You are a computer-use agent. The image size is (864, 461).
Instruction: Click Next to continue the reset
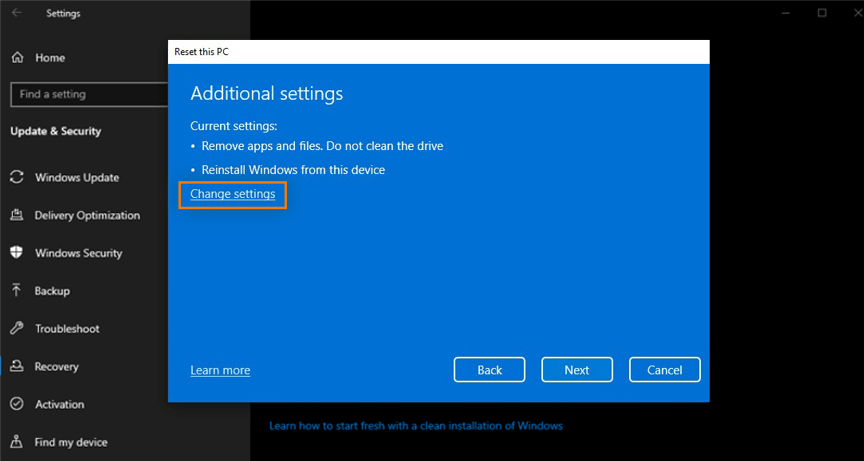[x=577, y=370]
